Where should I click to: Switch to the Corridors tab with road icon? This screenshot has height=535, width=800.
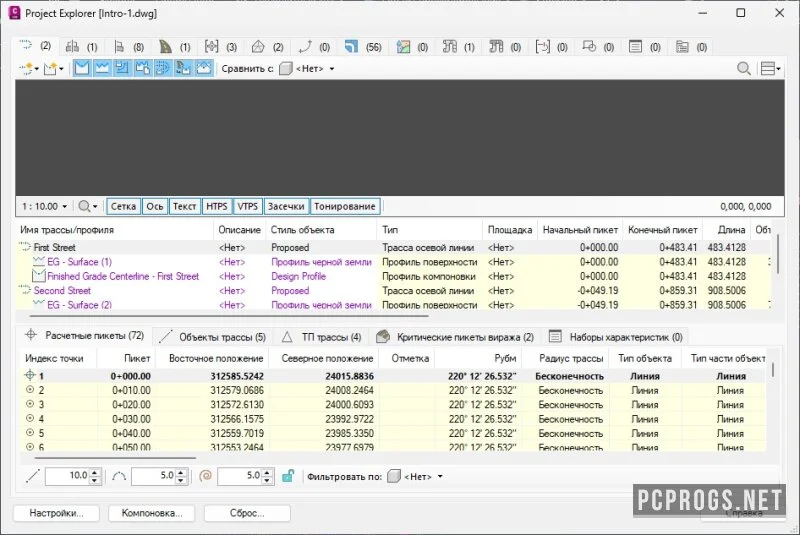pos(174,47)
